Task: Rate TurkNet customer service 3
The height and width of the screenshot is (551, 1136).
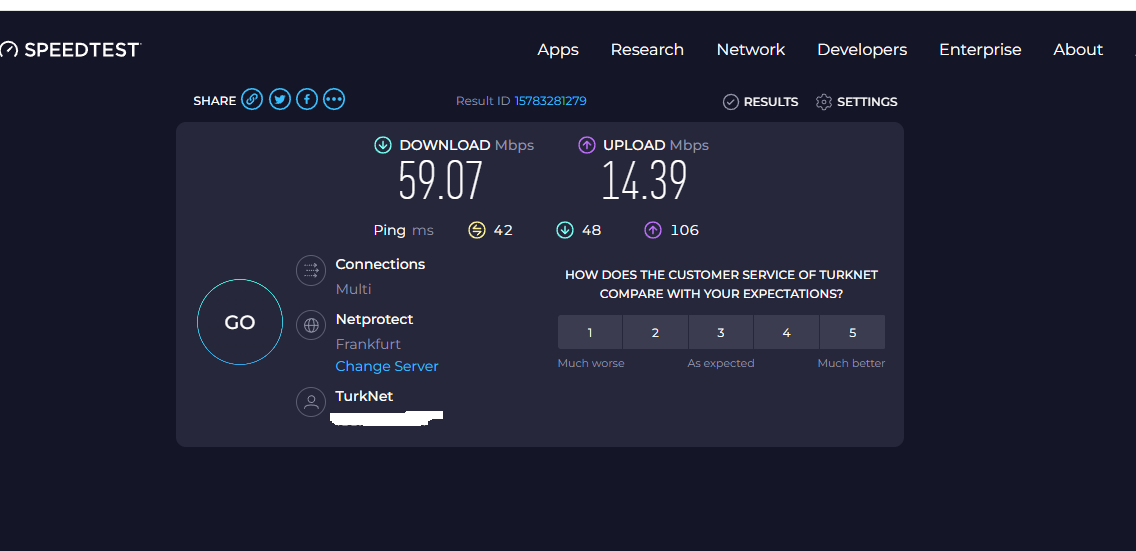Action: (x=721, y=332)
